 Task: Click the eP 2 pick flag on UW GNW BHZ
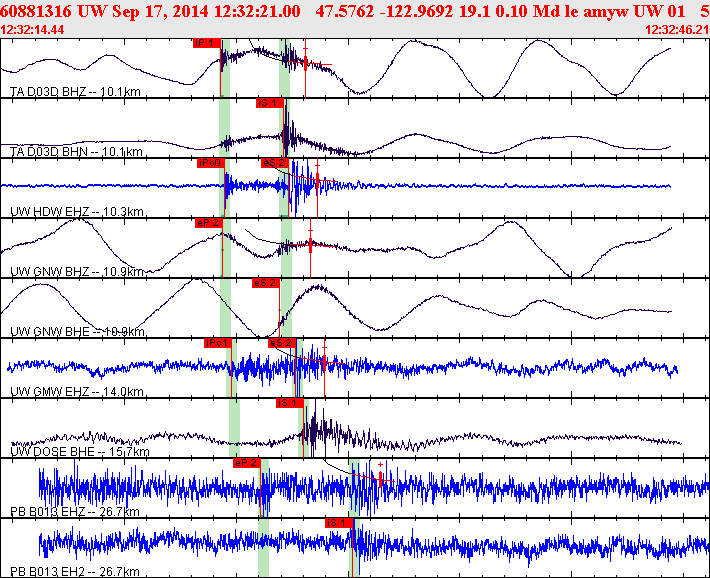click(209, 223)
